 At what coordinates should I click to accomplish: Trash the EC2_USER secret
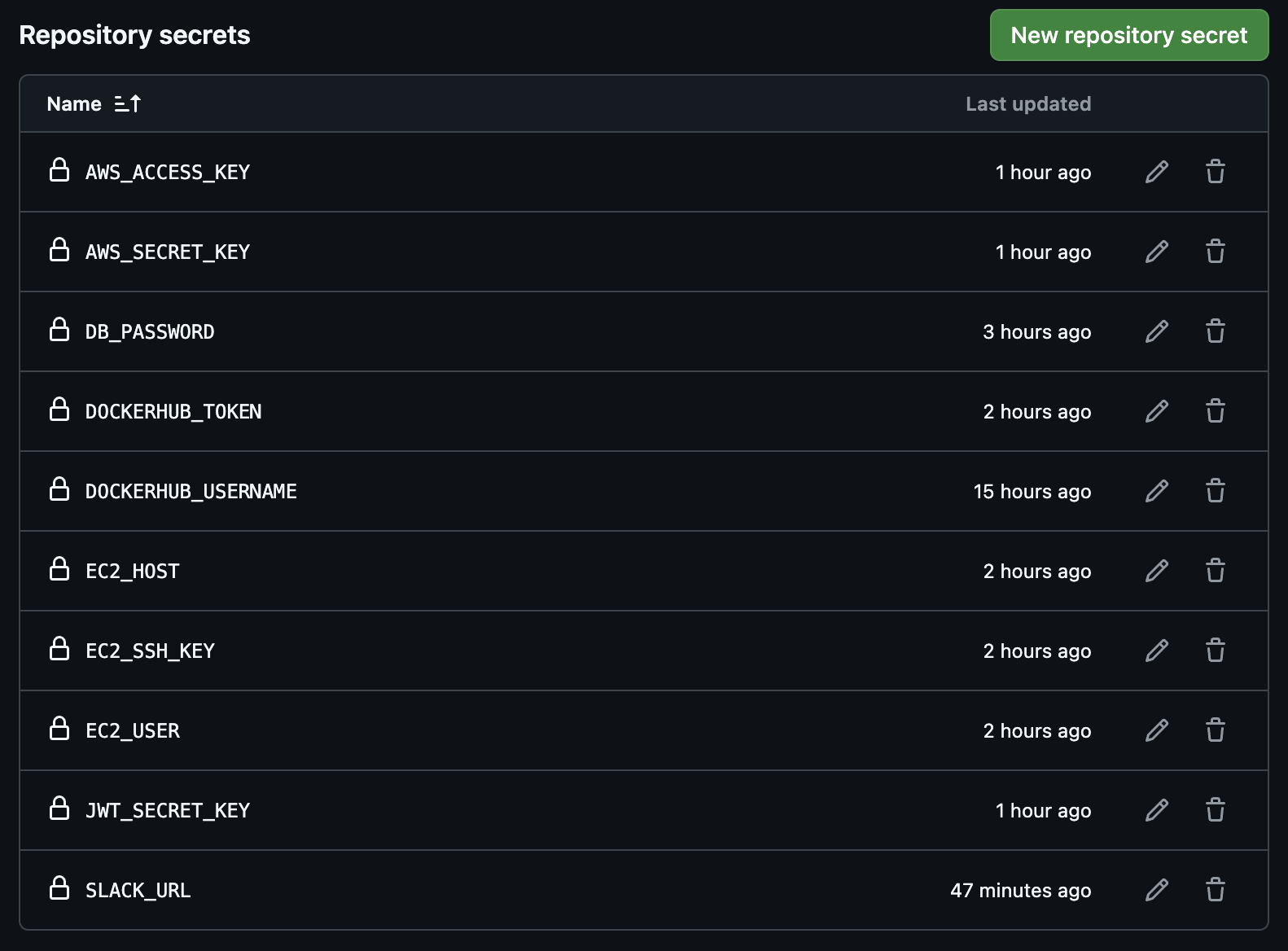point(1216,730)
